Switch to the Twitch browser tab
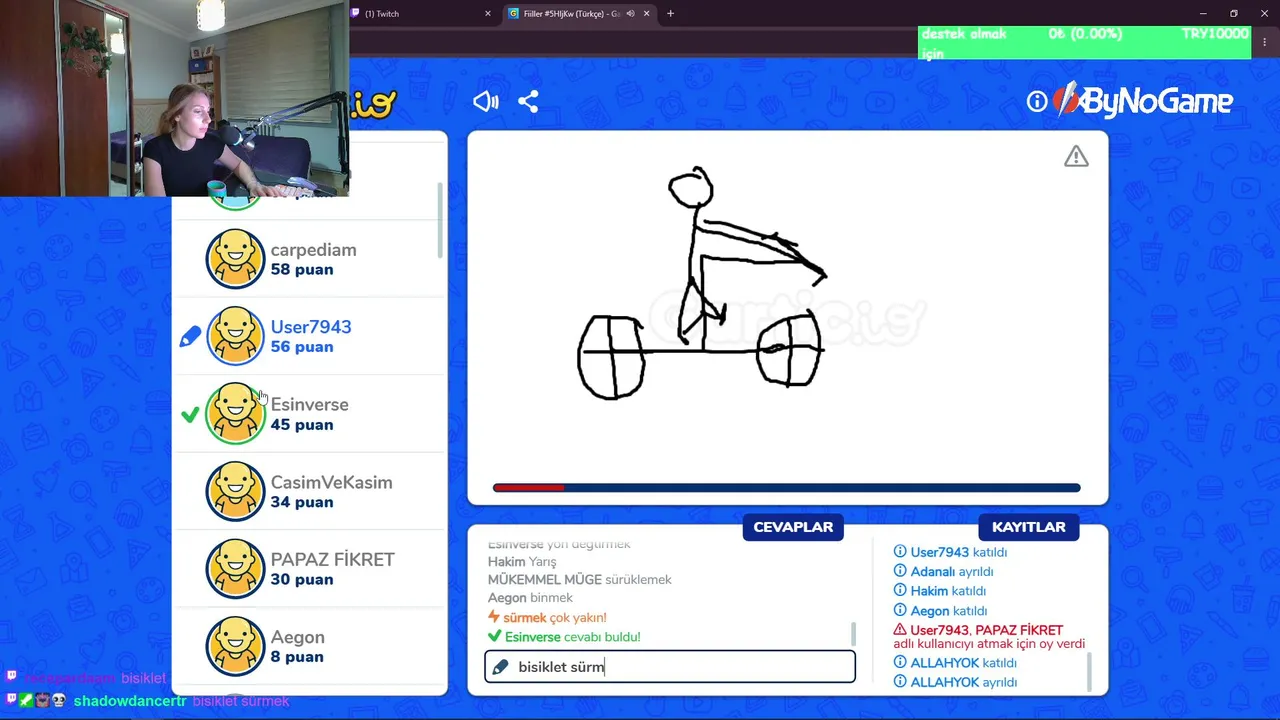This screenshot has width=1280, height=720. click(x=422, y=14)
